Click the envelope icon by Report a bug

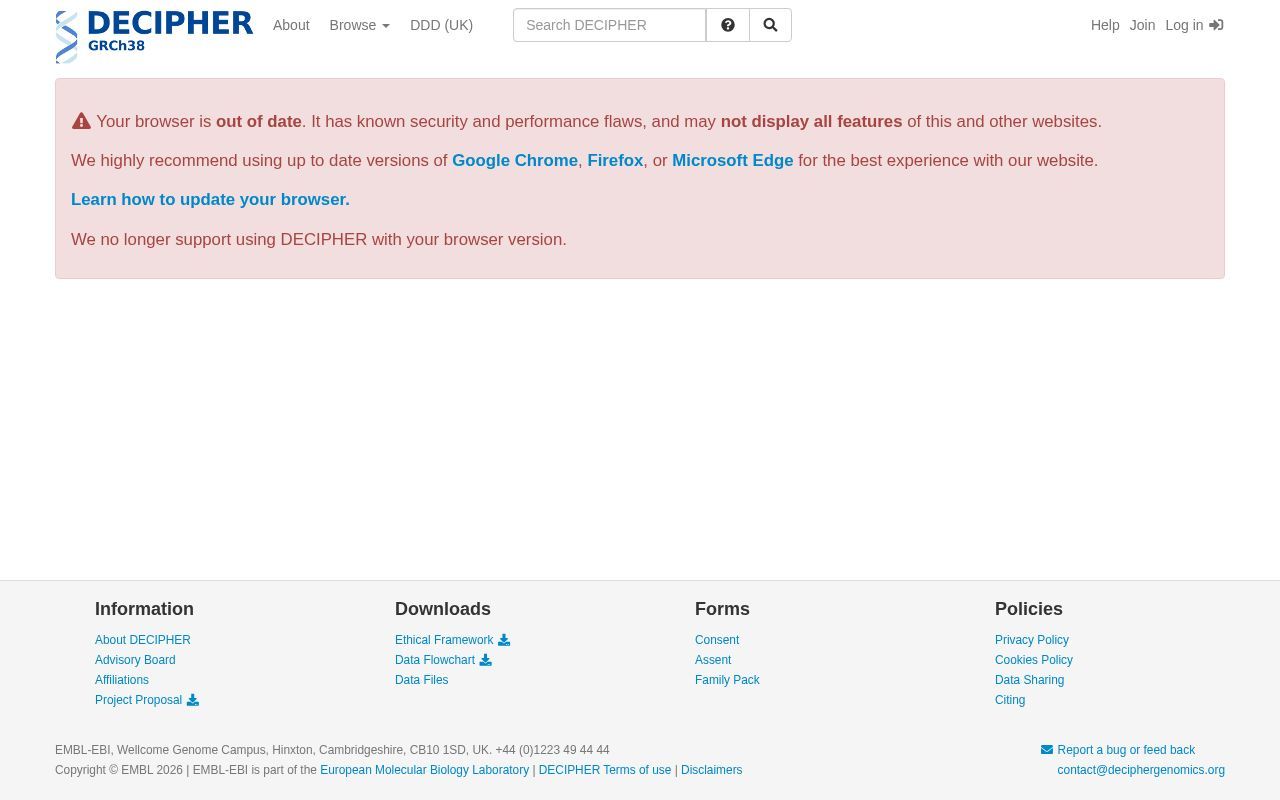[1047, 750]
